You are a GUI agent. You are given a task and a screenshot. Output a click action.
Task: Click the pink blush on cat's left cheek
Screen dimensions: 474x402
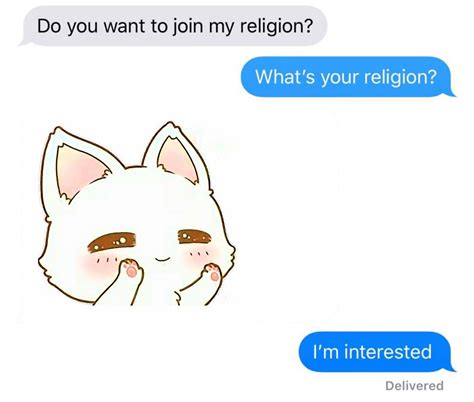point(98,262)
